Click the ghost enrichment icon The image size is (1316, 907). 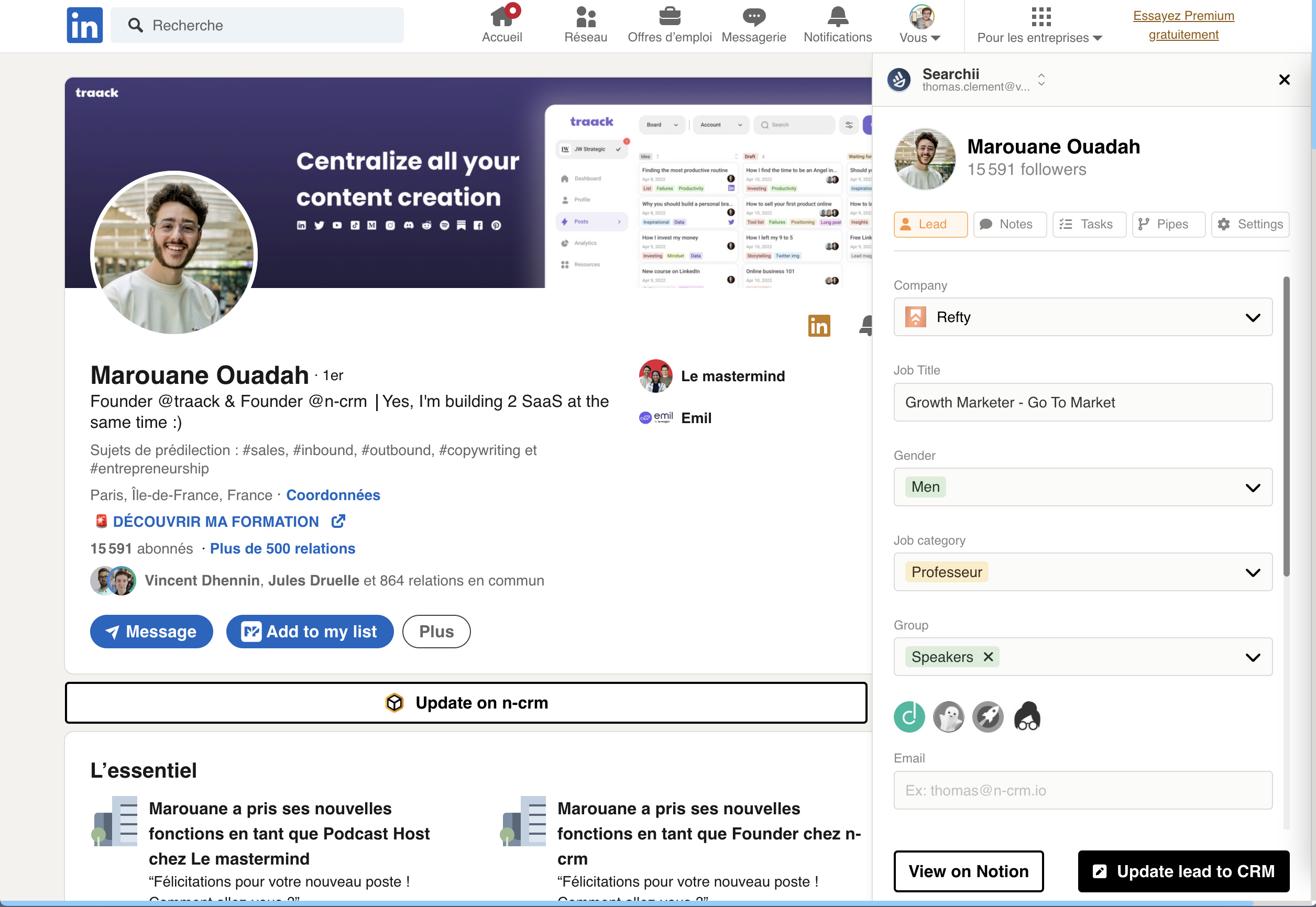pos(948,717)
